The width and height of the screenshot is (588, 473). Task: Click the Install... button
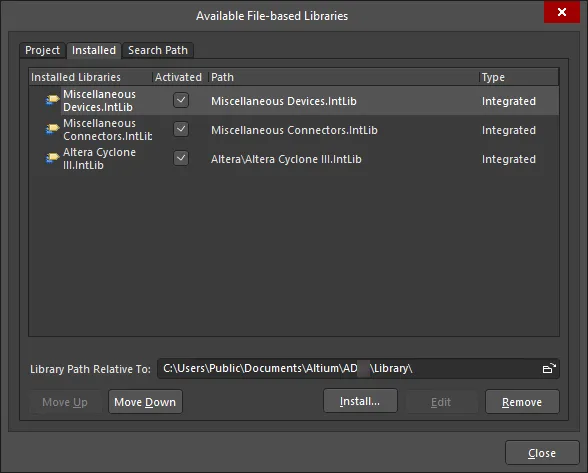point(360,401)
